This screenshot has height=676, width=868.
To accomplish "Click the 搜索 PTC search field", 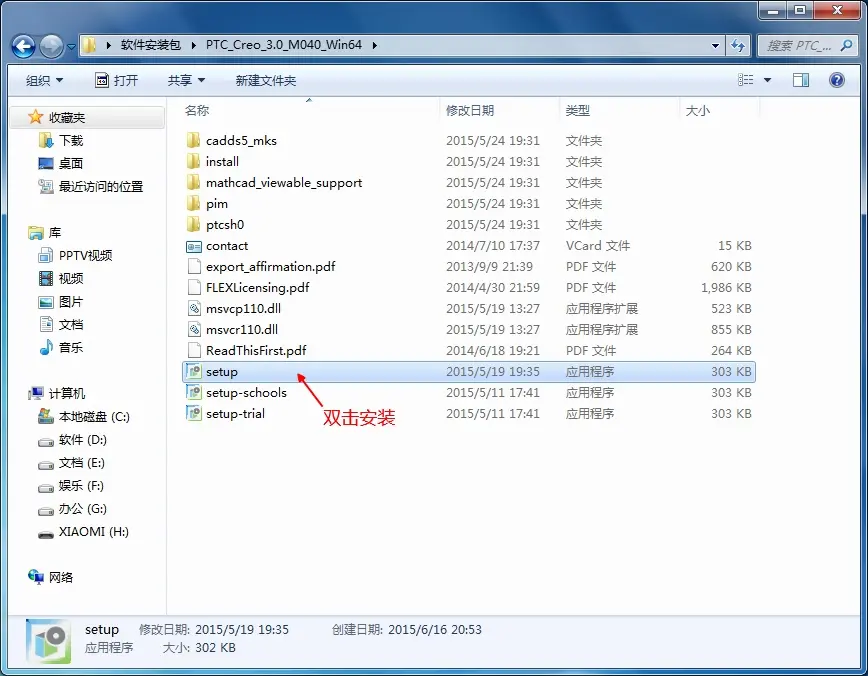I will pyautogui.click(x=798, y=45).
